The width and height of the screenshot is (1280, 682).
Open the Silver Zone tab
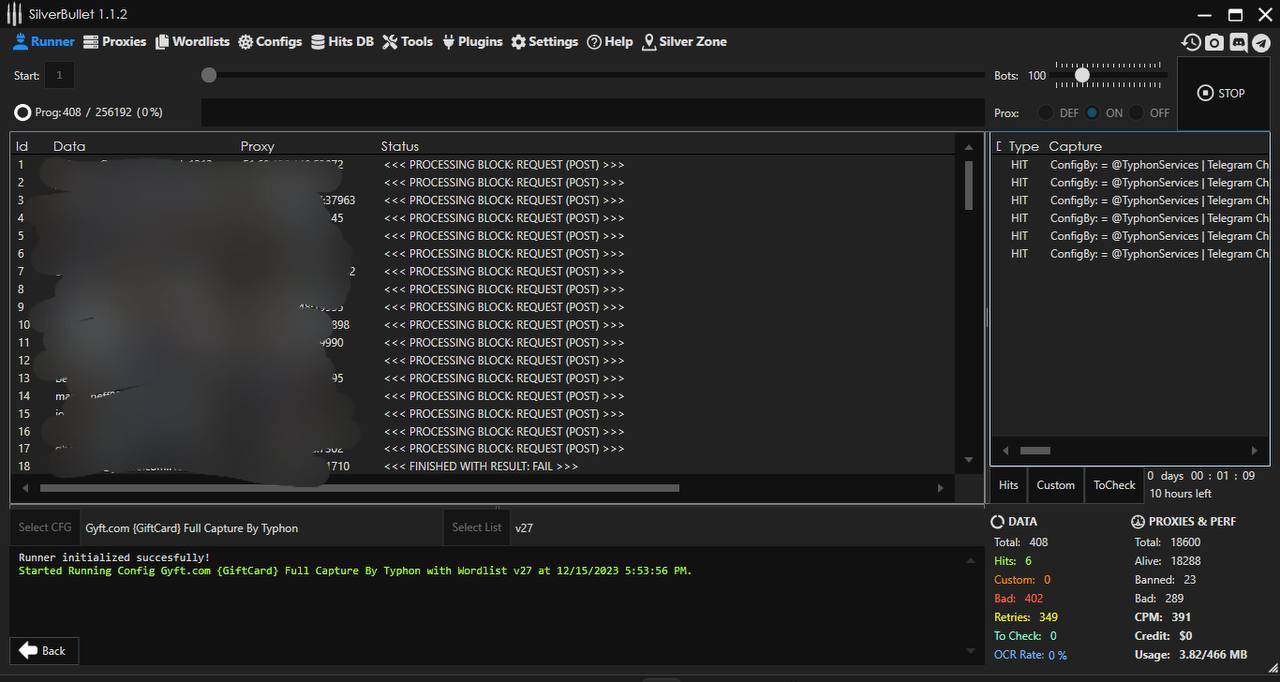(x=684, y=42)
